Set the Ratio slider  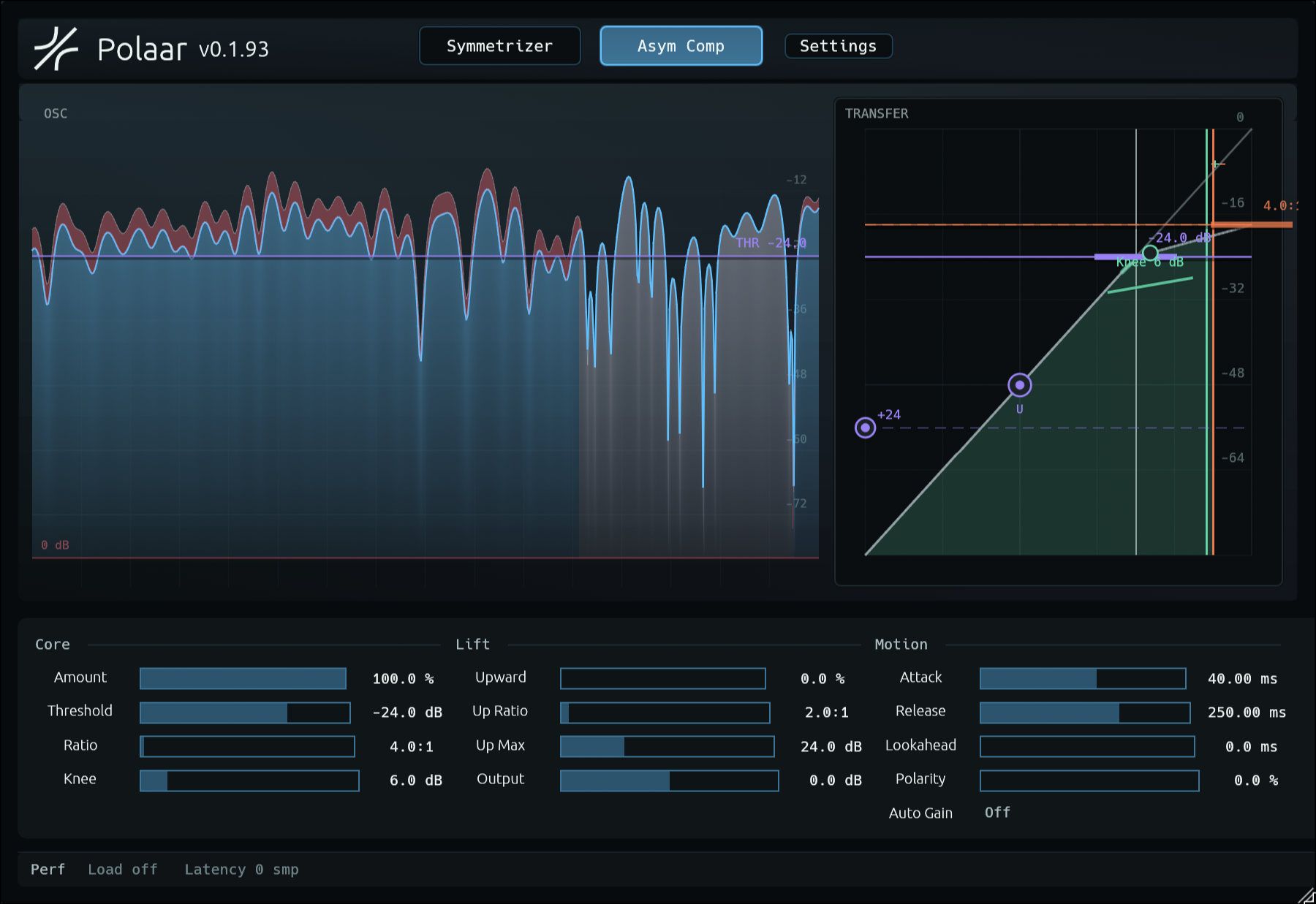247,746
